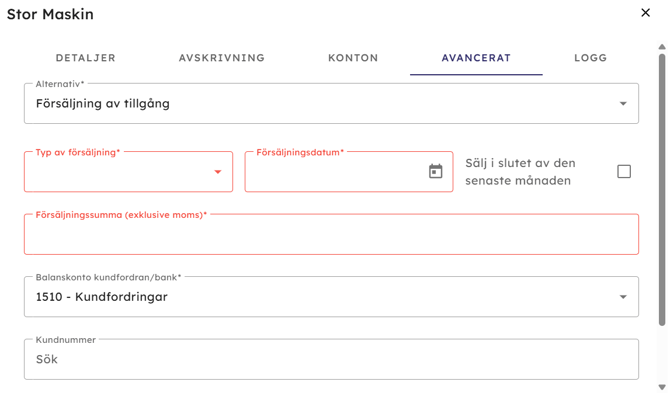Select the Avancerat tab
This screenshot has height=396, width=670.
coord(476,58)
